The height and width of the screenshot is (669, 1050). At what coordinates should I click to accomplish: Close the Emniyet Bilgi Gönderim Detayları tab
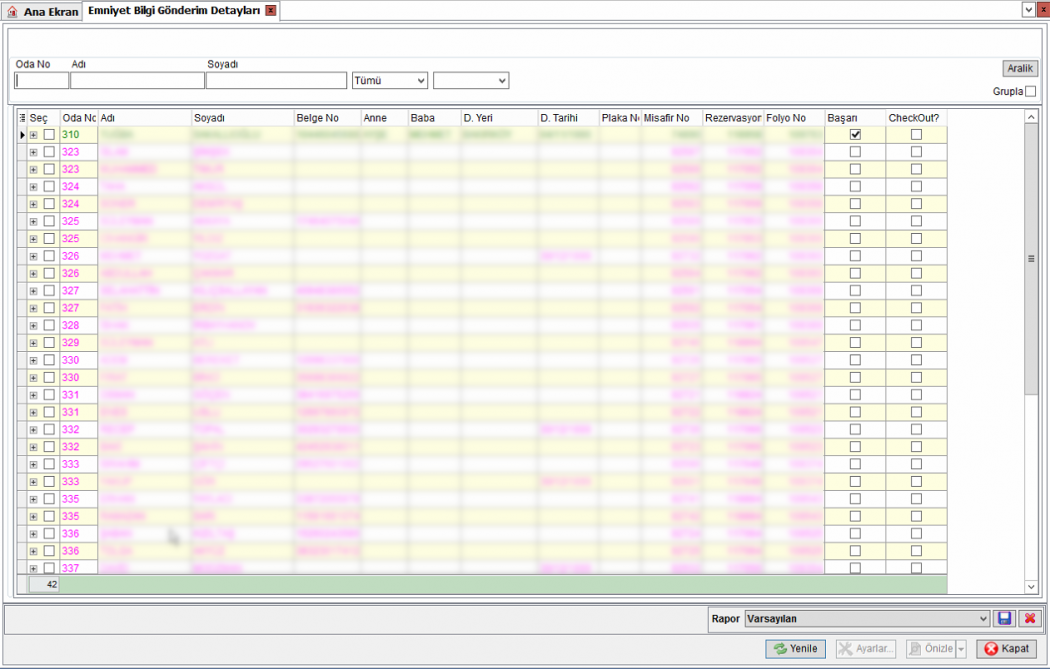tap(270, 11)
